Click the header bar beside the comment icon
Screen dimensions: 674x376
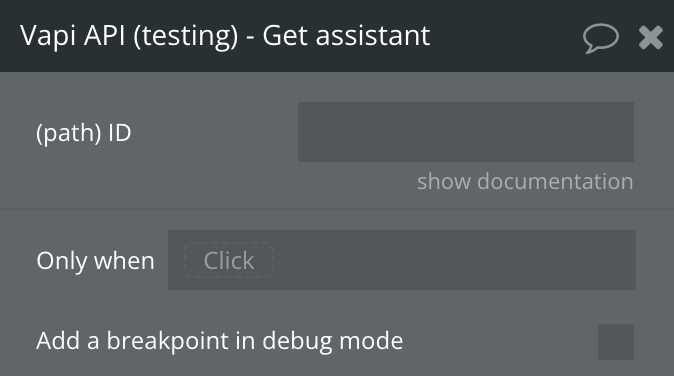pyautogui.click(x=507, y=36)
